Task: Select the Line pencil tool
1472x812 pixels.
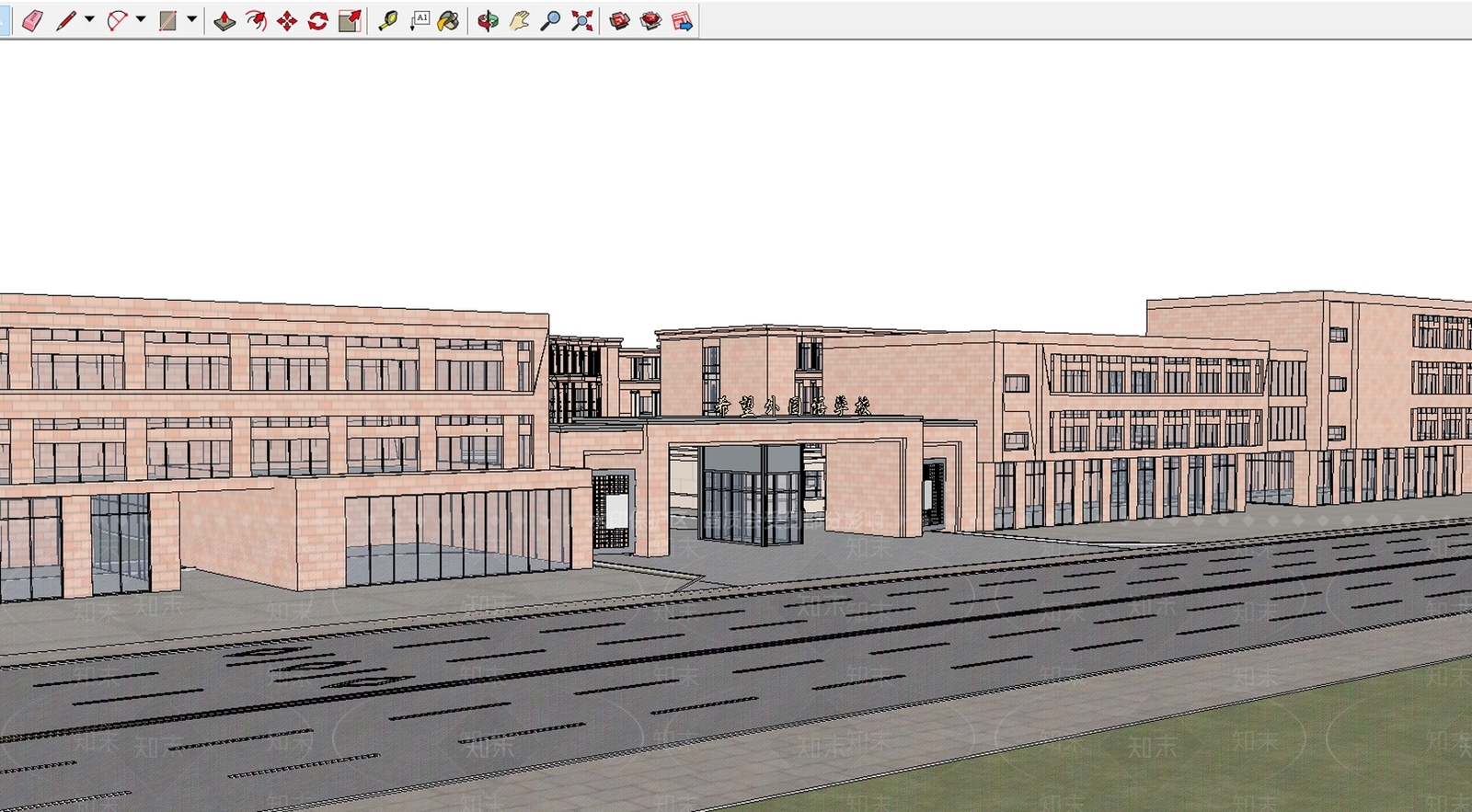Action: coord(65,20)
